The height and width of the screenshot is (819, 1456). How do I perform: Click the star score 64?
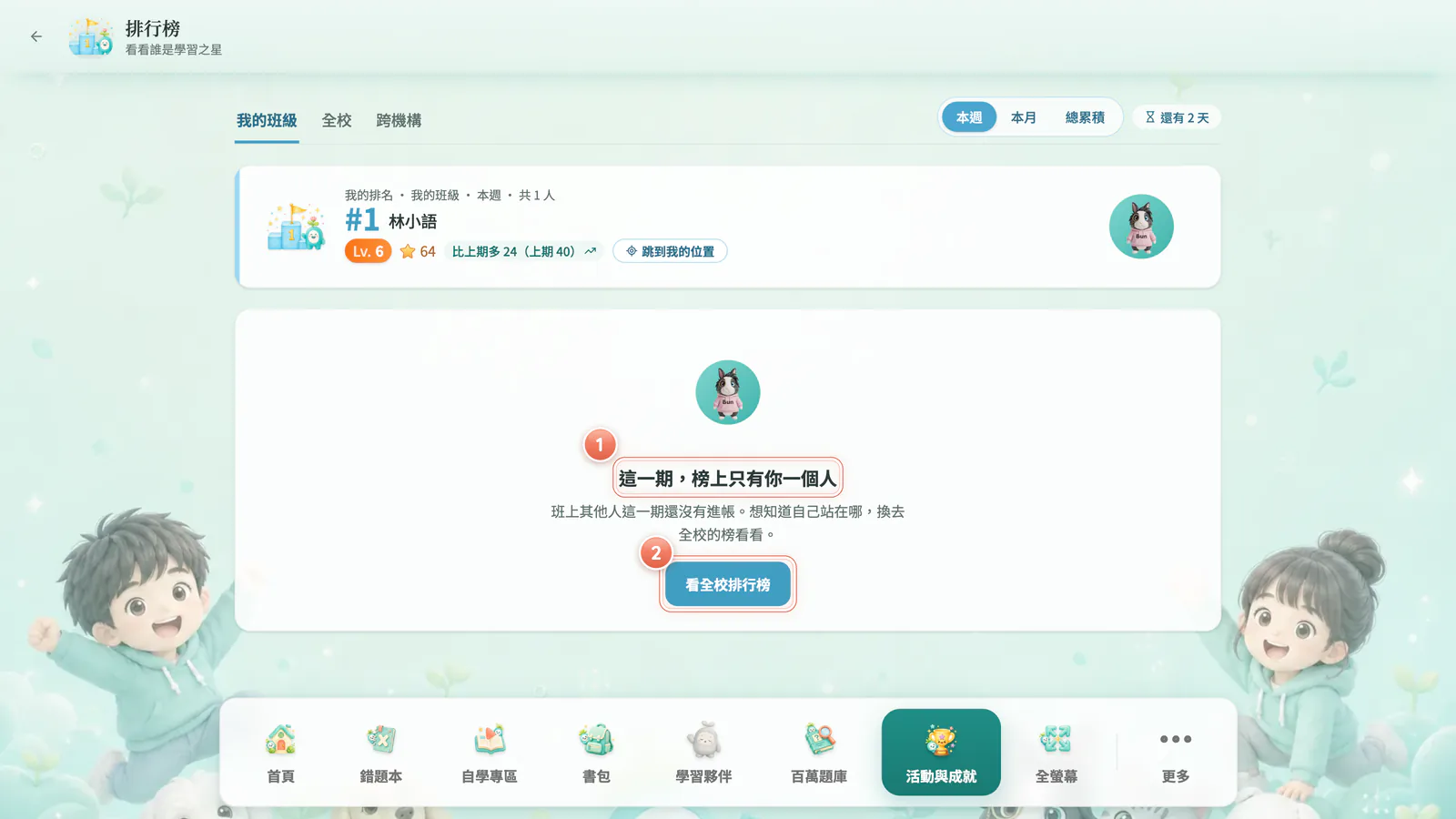pyautogui.click(x=418, y=251)
